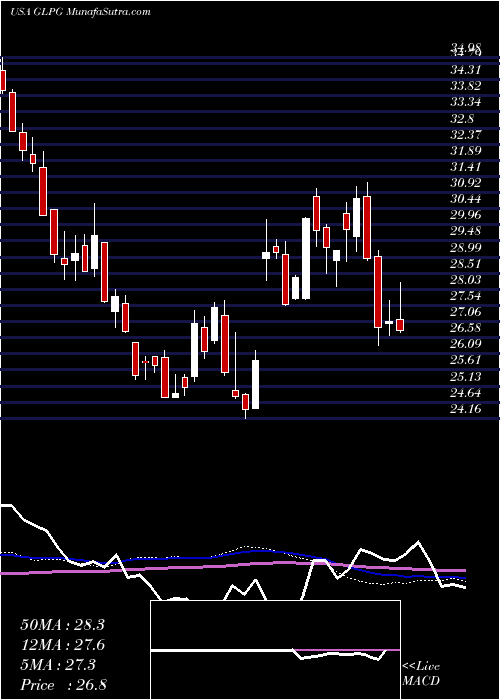Click inside the MACD inset chart

pos(275,650)
